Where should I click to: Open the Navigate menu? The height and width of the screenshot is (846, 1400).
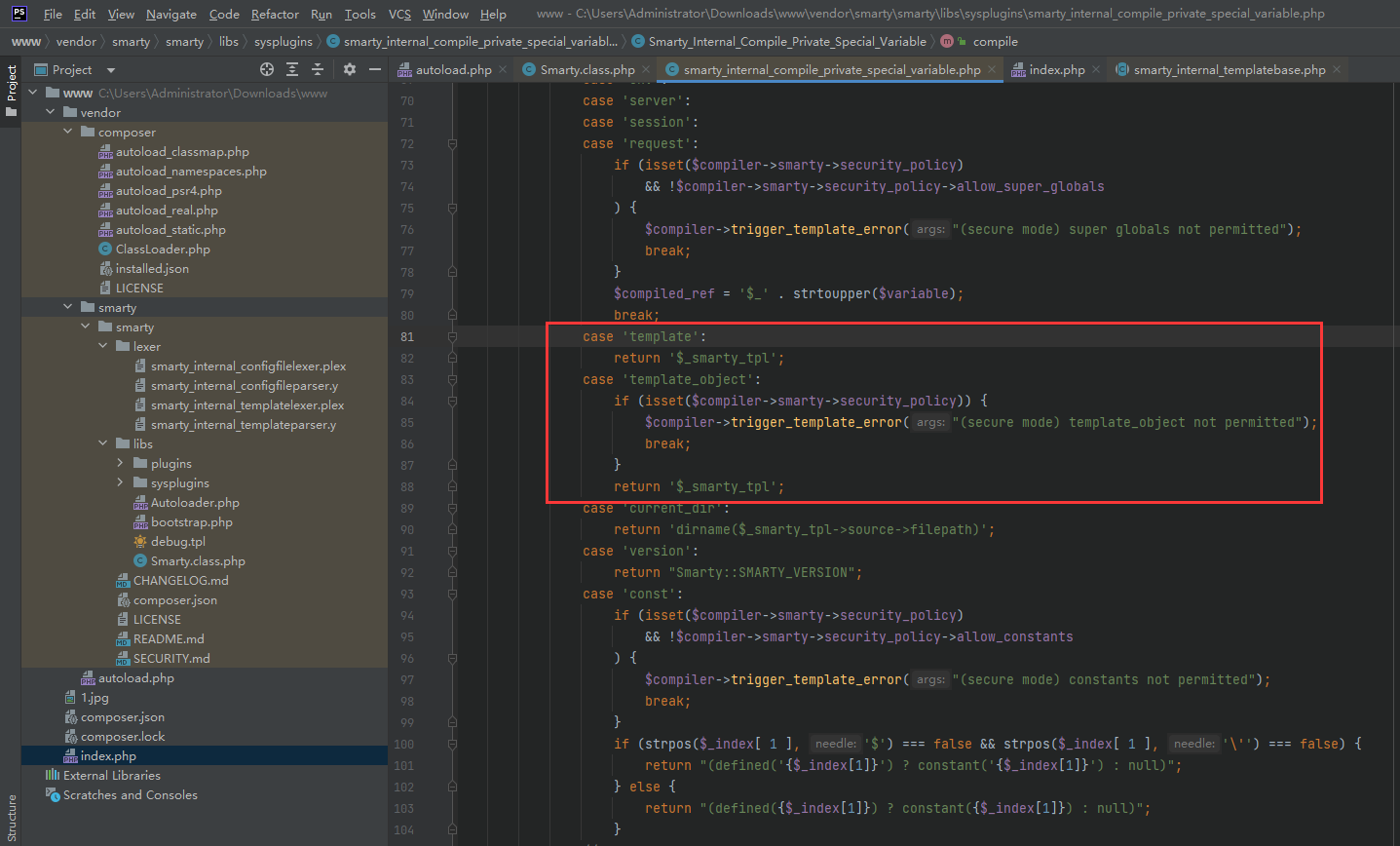pos(171,14)
